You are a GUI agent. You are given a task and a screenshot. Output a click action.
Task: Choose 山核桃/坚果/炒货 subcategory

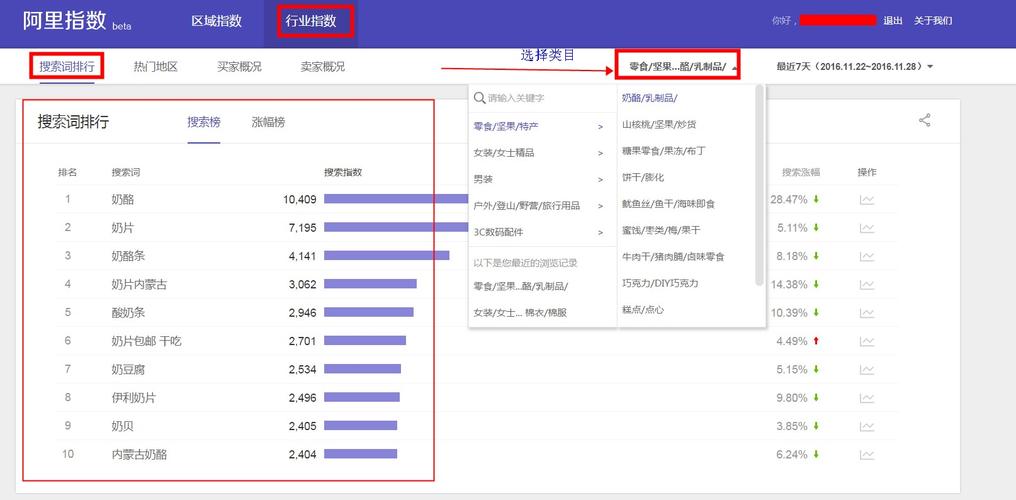pos(659,124)
